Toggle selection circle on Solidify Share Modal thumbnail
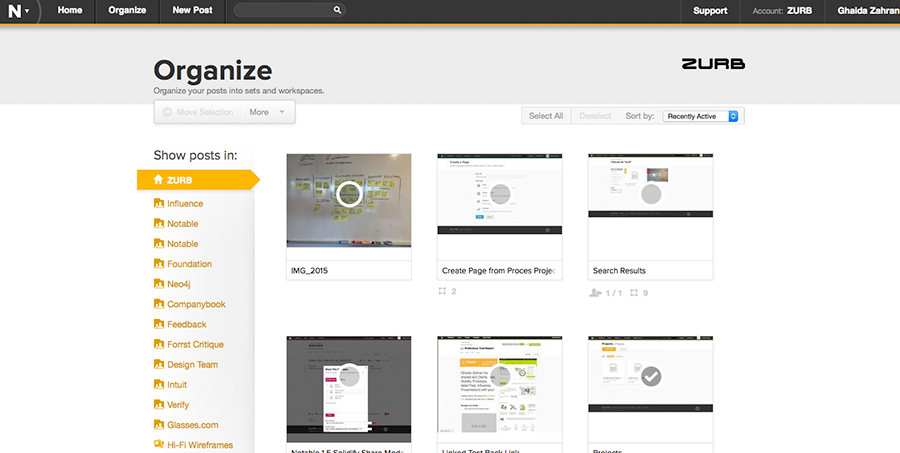The image size is (900, 453). coord(349,376)
